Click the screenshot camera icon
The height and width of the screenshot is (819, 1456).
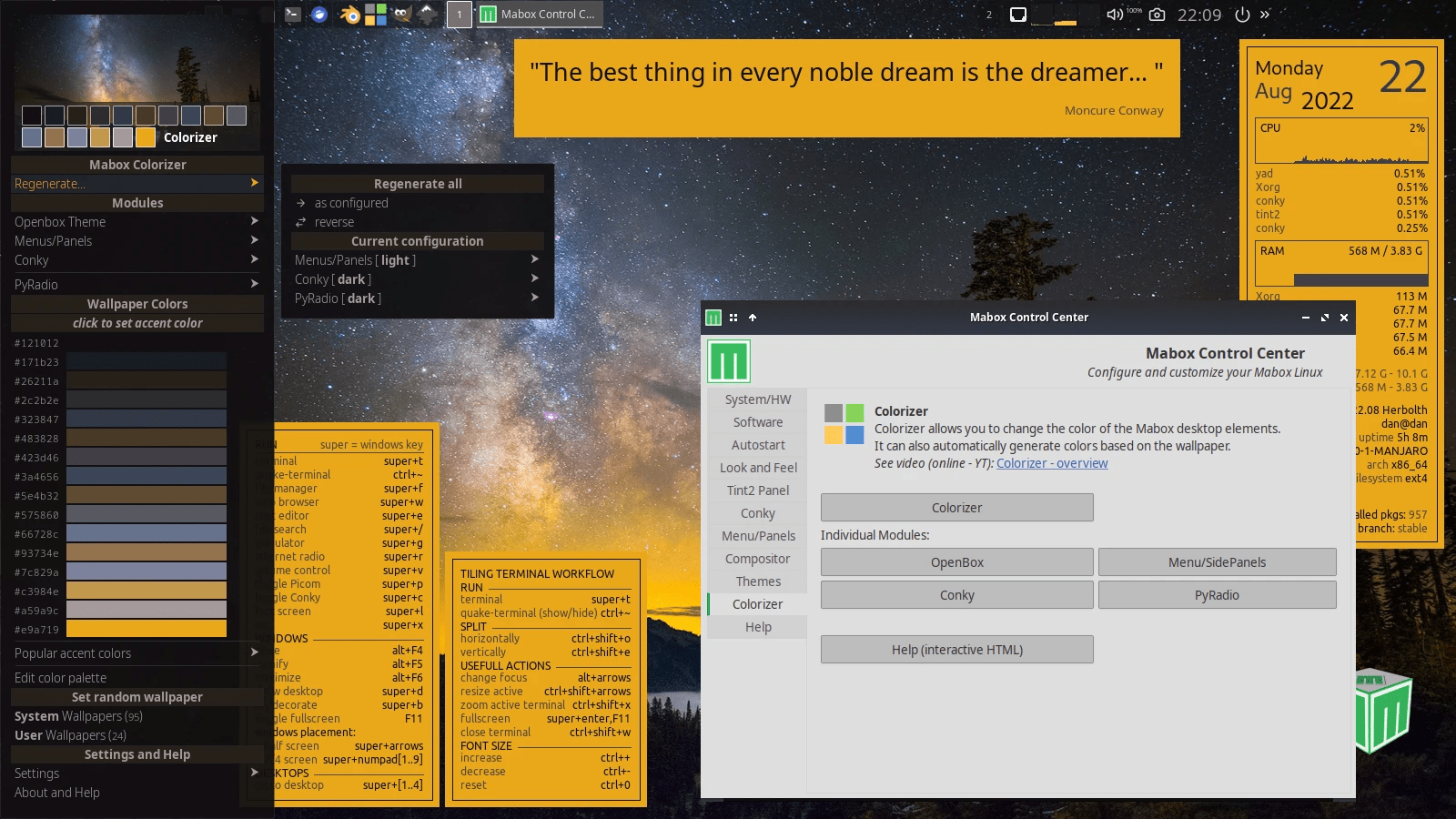click(1155, 15)
